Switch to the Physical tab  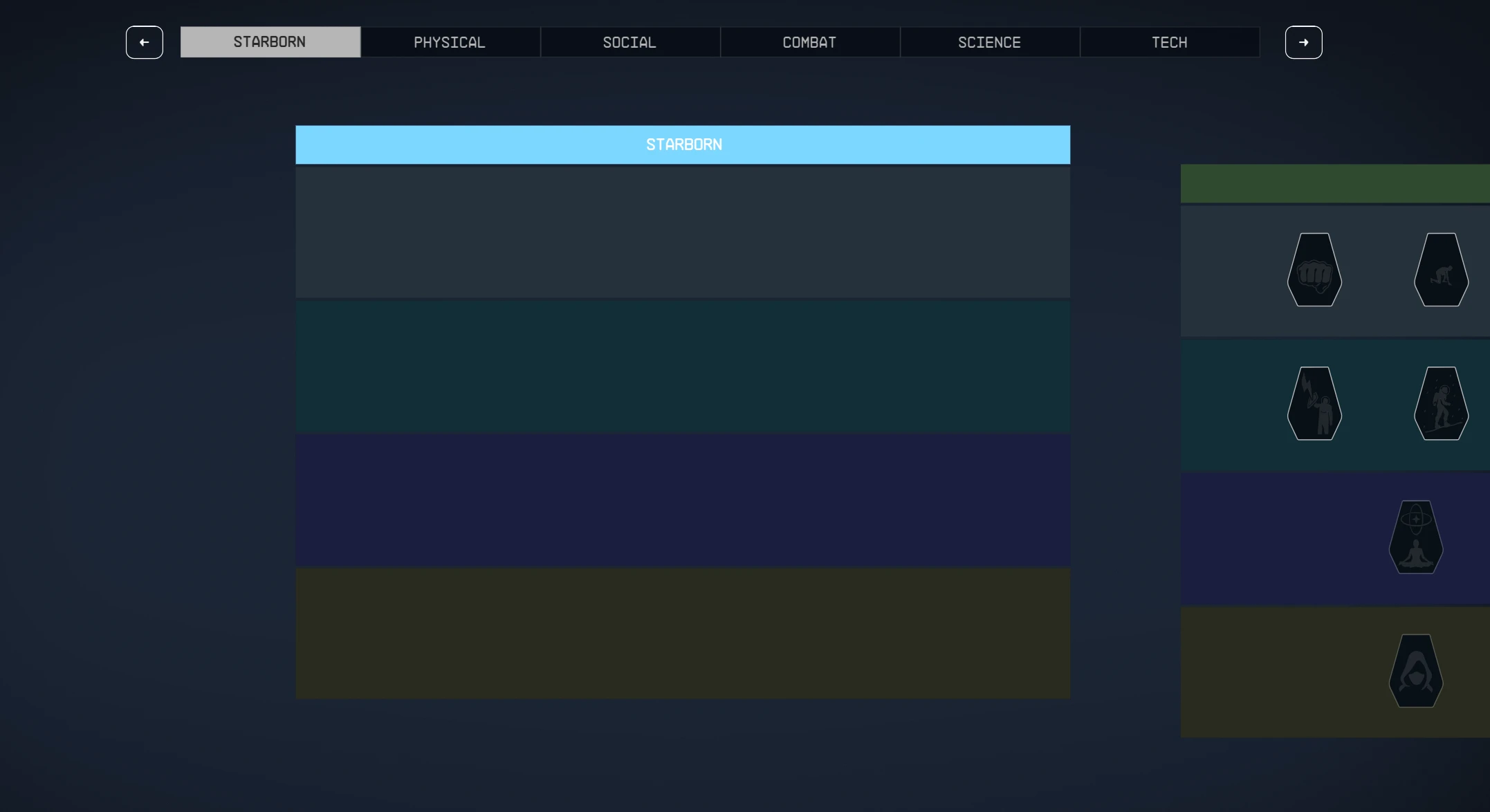450,42
